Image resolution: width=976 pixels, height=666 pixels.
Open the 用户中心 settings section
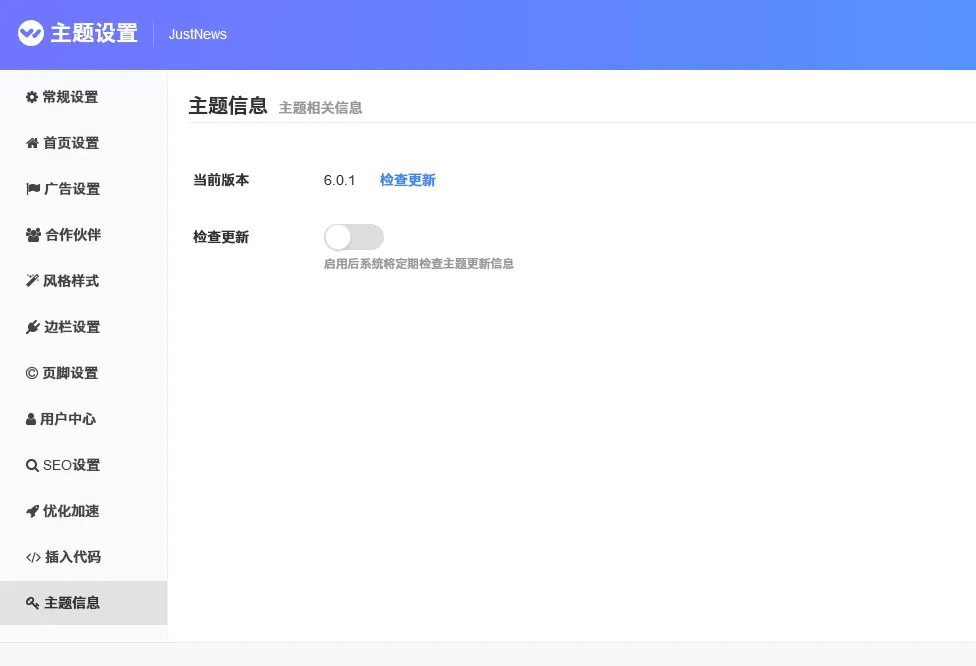(69, 419)
